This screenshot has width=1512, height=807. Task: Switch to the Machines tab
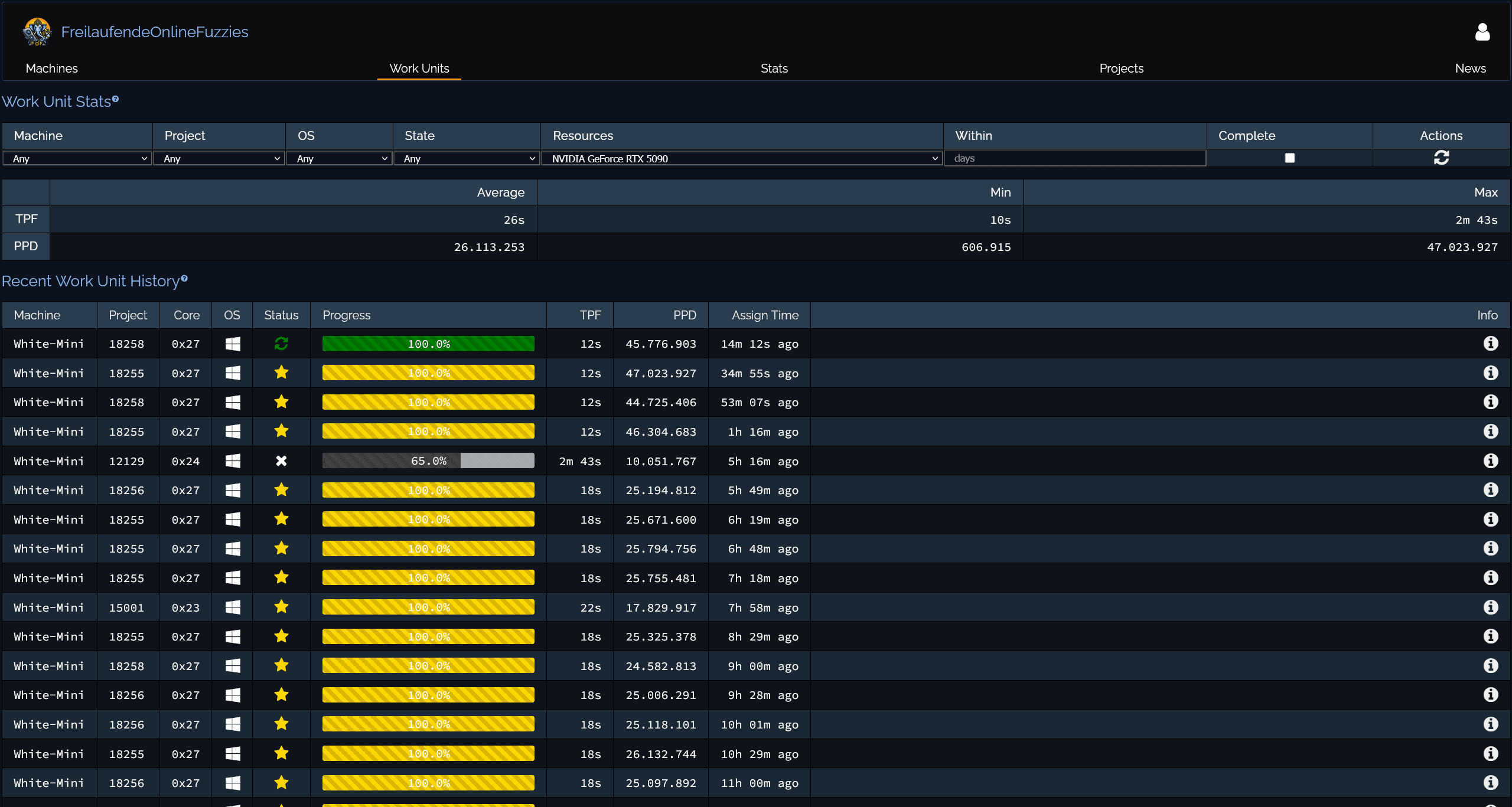(51, 68)
